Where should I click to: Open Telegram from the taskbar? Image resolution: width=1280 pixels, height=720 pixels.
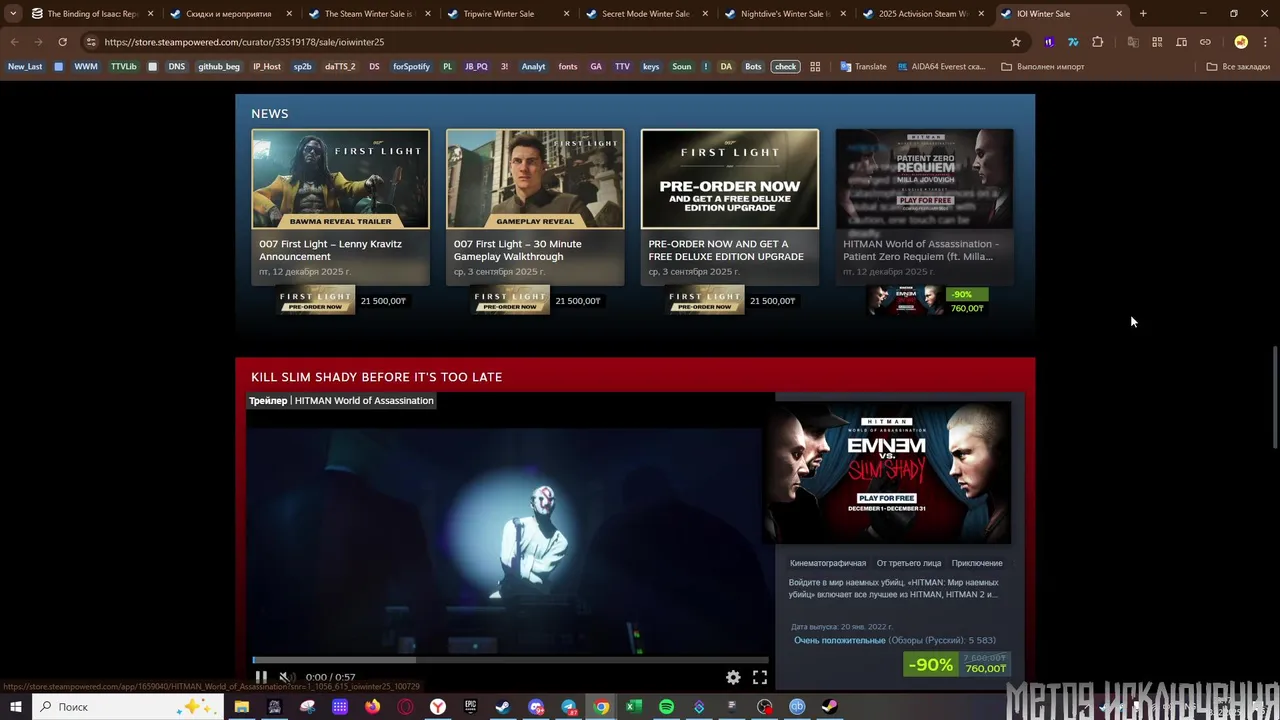[568, 707]
